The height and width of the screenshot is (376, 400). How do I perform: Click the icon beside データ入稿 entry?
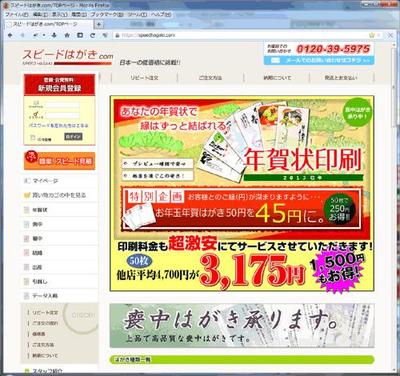27,296
